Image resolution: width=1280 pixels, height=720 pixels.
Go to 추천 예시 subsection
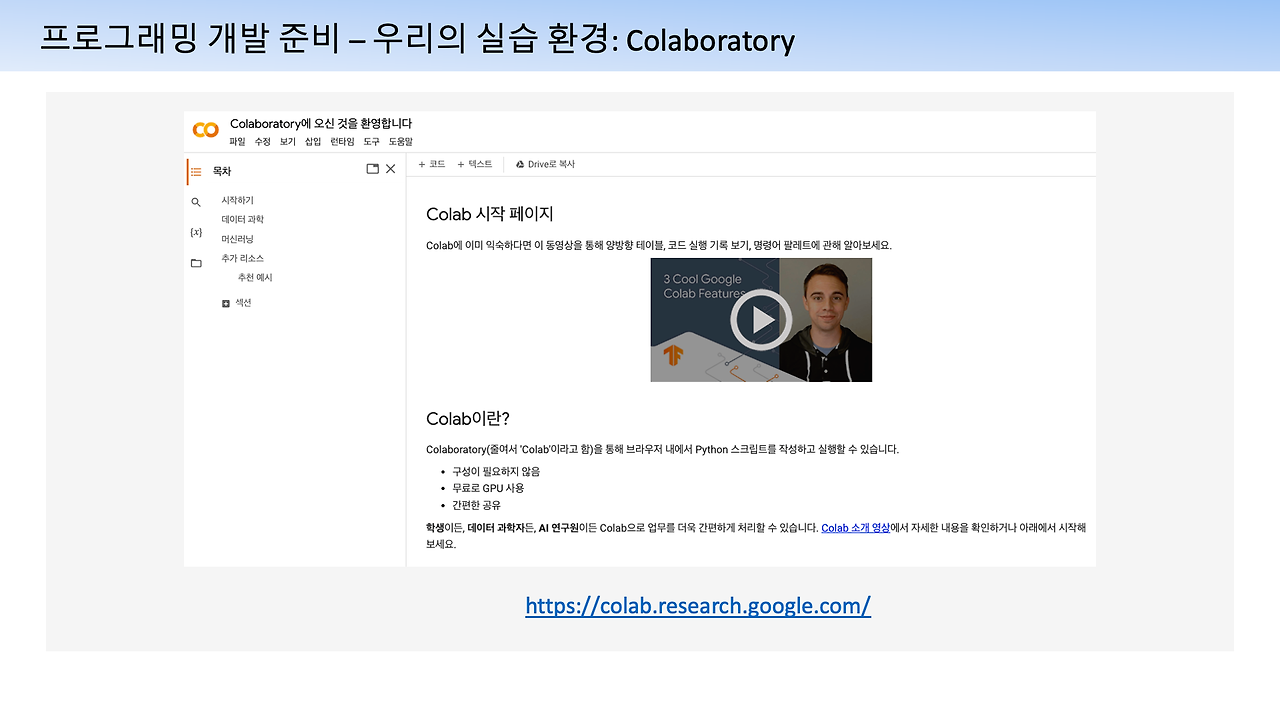point(255,277)
